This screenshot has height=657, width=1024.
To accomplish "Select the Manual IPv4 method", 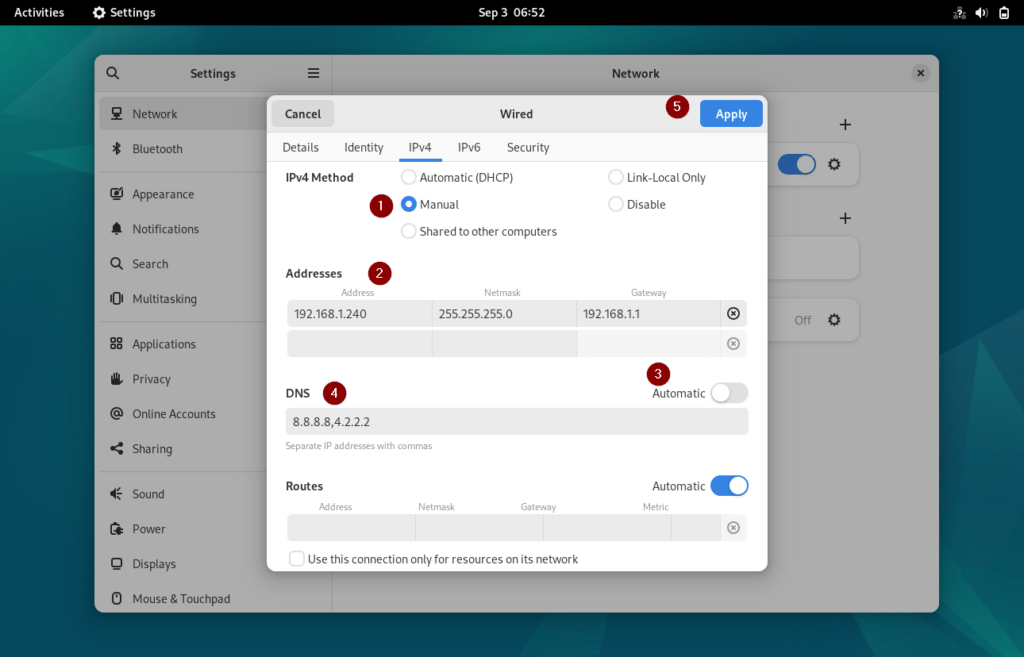I will pos(408,204).
